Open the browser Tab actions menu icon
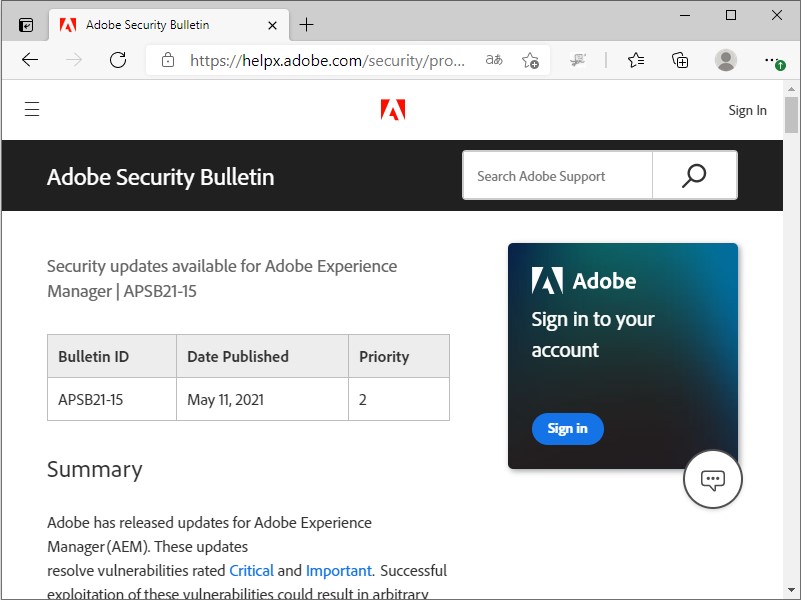Viewport: 801px width, 600px height. [x=25, y=23]
